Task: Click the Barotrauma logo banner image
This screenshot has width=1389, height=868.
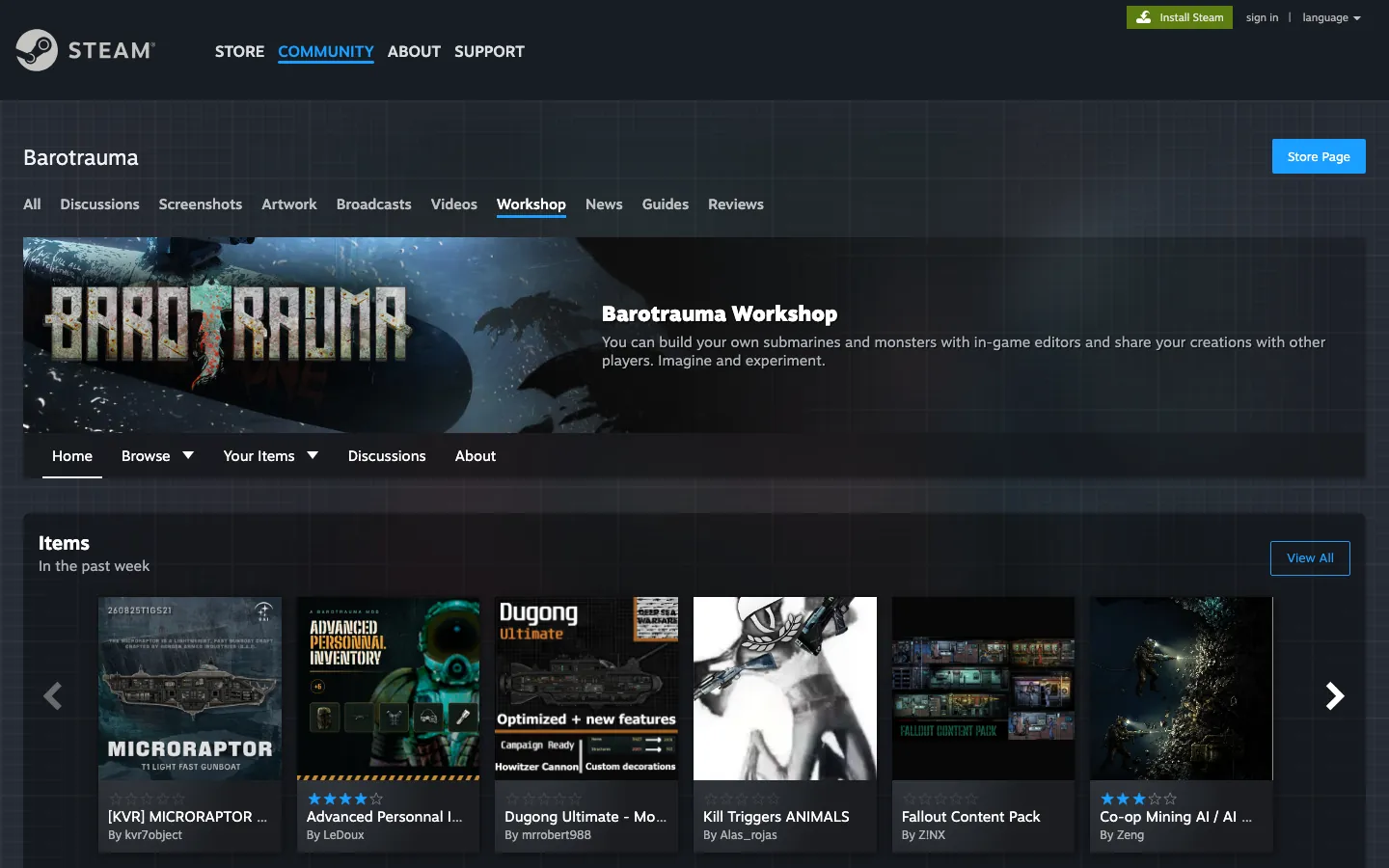Action: (227, 333)
